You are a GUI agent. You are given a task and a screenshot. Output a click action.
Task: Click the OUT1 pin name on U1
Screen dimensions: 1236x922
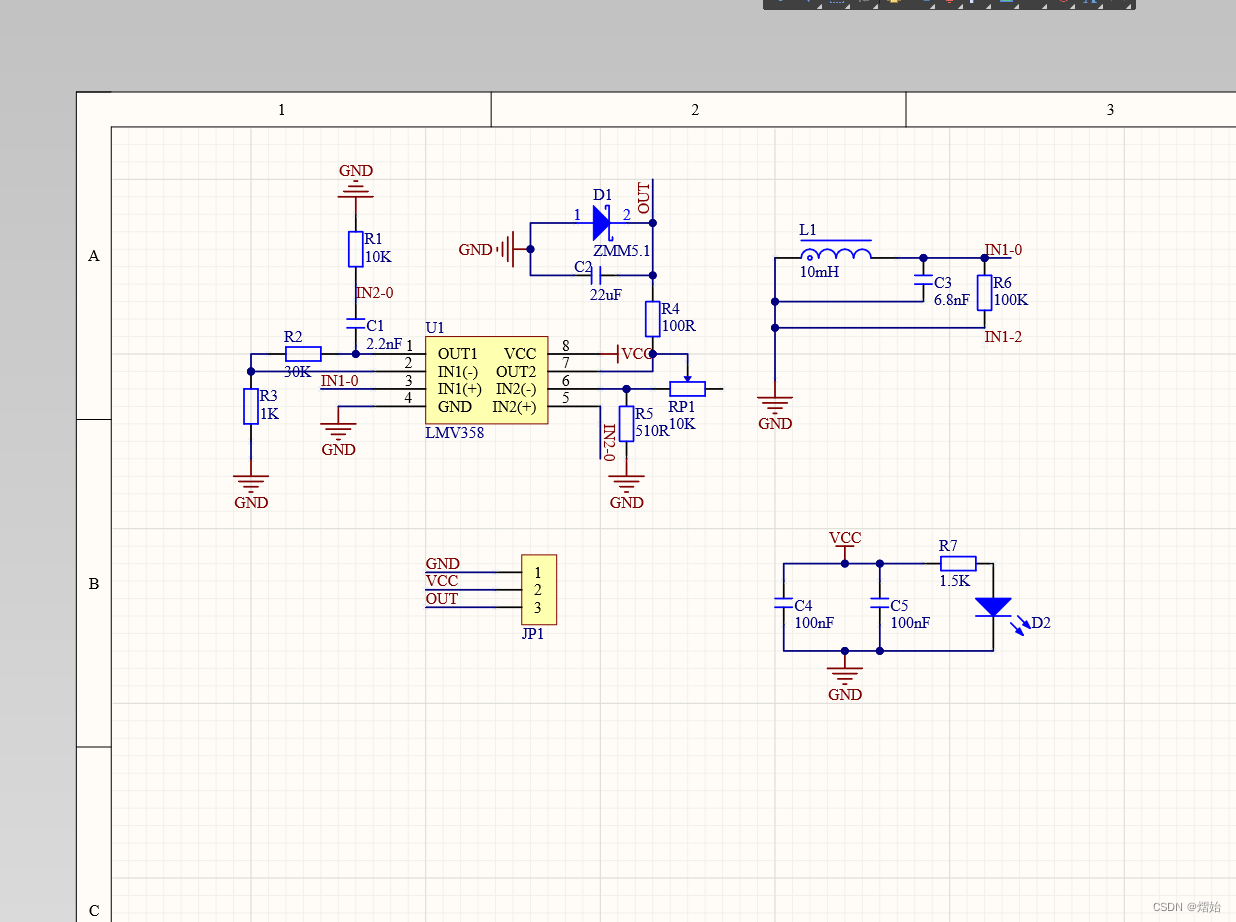[458, 354]
